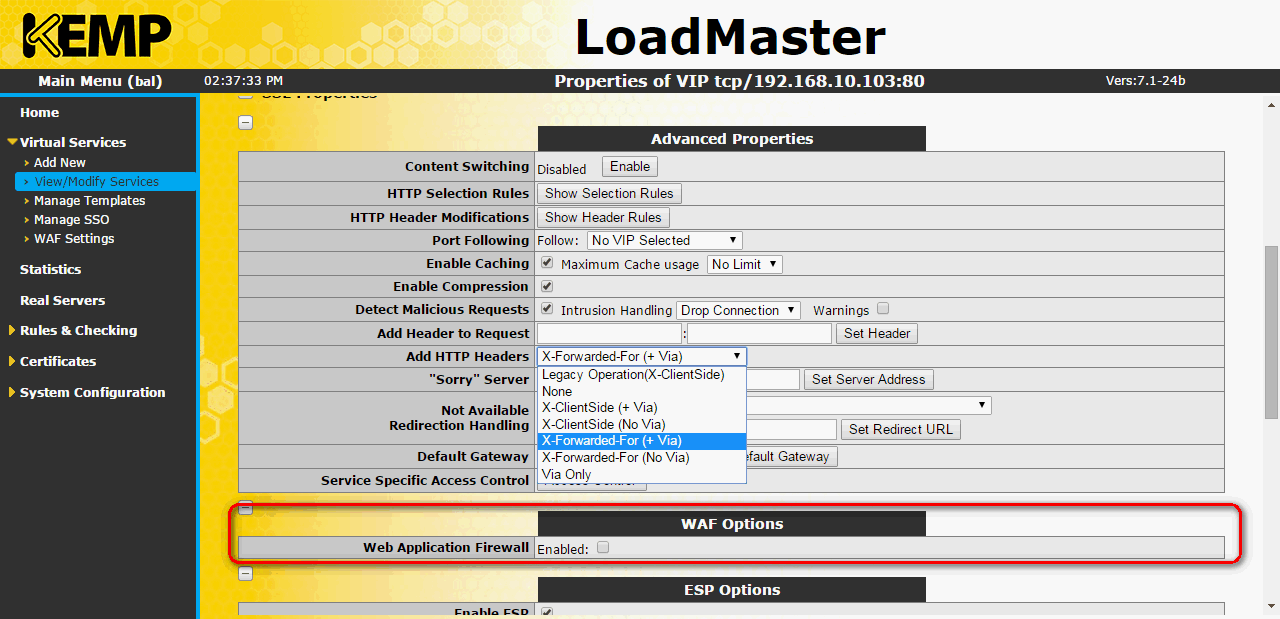Image resolution: width=1280 pixels, height=619 pixels.
Task: Click the Vers:7.1-24b text
Action: pyautogui.click(x=1146, y=82)
